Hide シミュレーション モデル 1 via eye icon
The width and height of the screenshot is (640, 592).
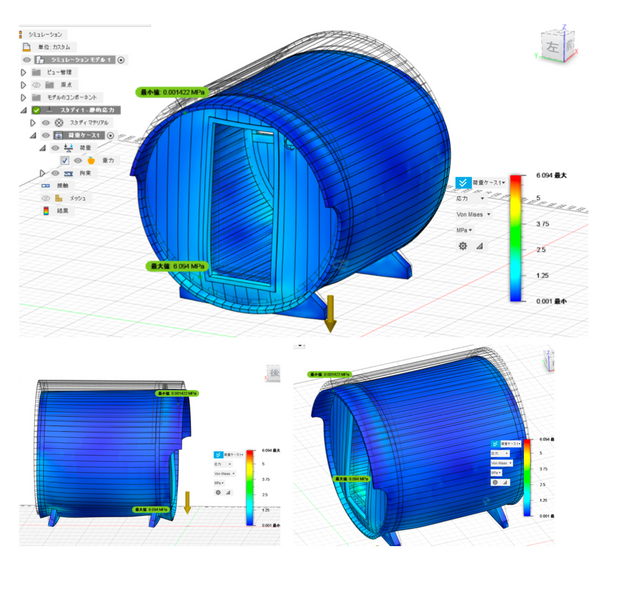[x=28, y=59]
